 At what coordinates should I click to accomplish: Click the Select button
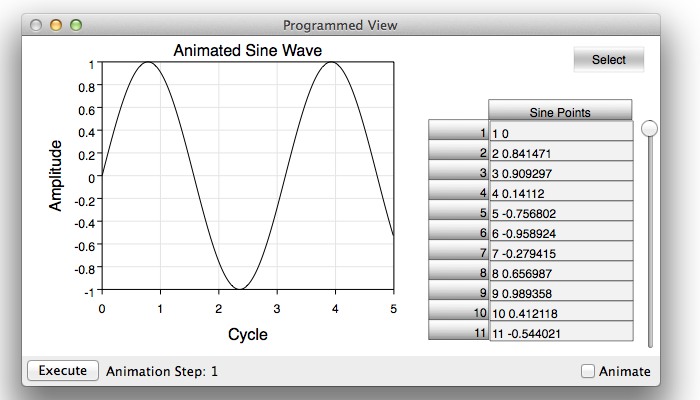point(608,59)
